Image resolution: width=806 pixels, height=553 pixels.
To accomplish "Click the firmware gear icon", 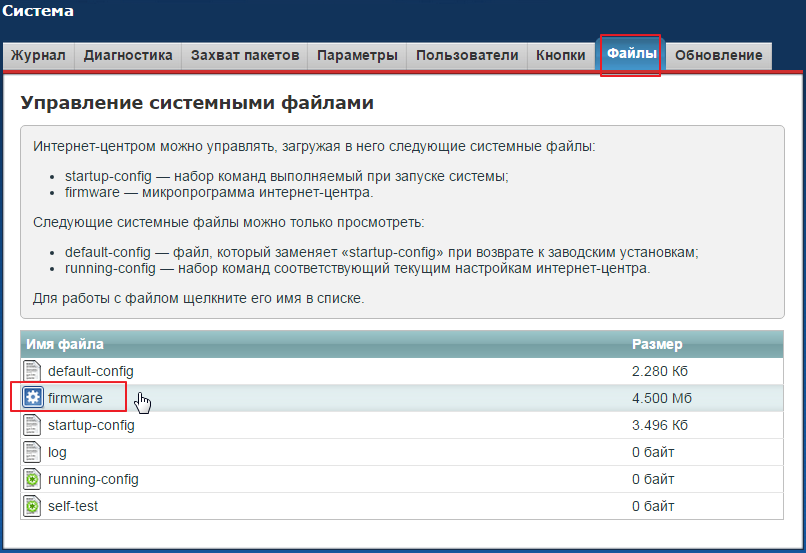I will click(33, 397).
